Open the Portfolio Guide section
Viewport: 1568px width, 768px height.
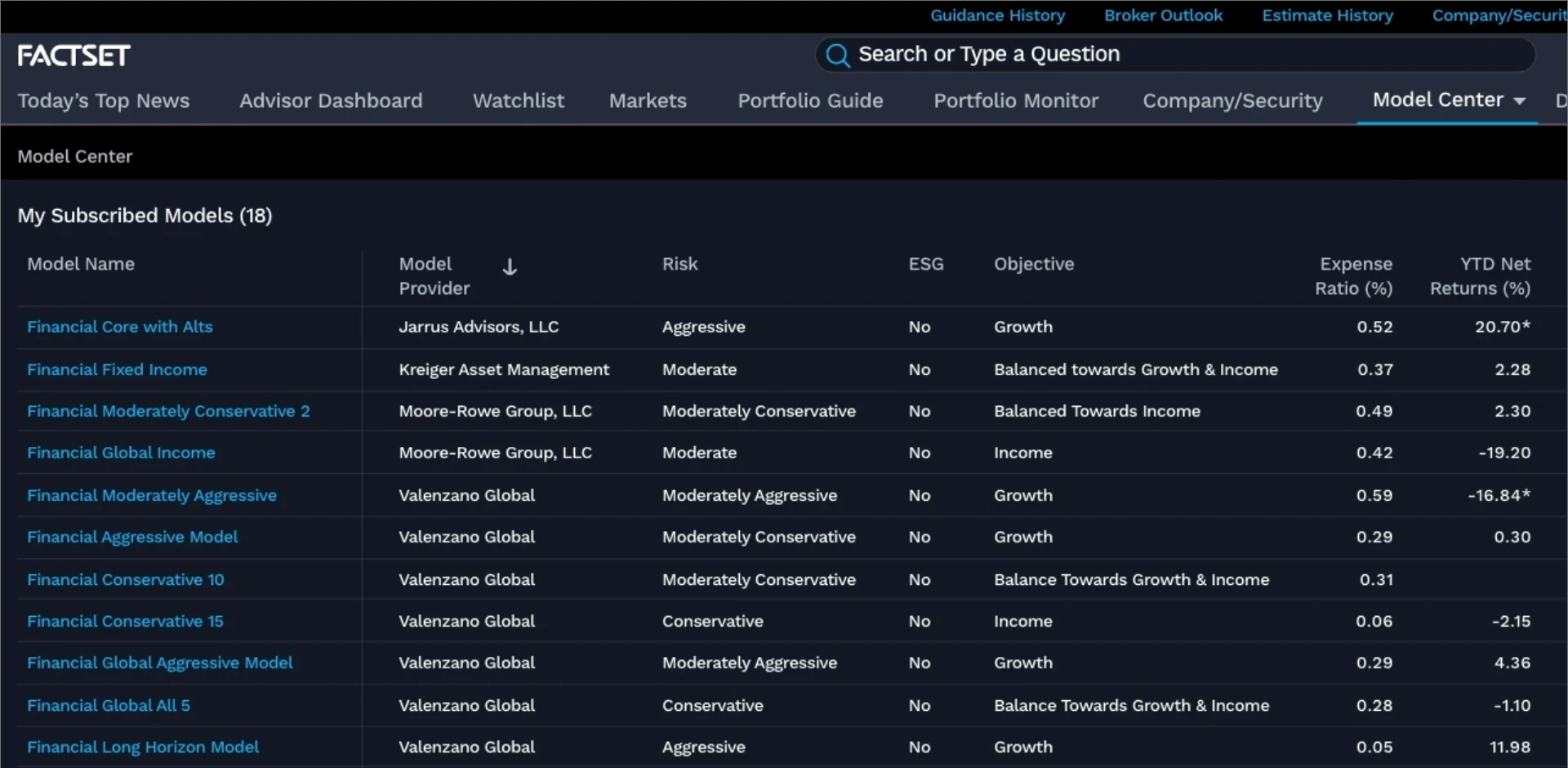pos(810,100)
